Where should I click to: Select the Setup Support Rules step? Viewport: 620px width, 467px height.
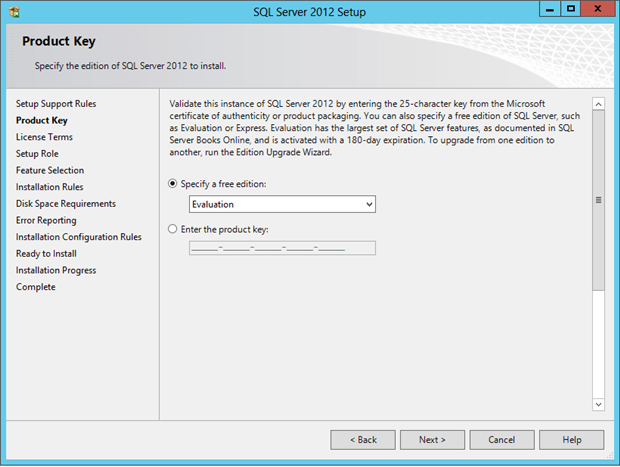(x=56, y=104)
